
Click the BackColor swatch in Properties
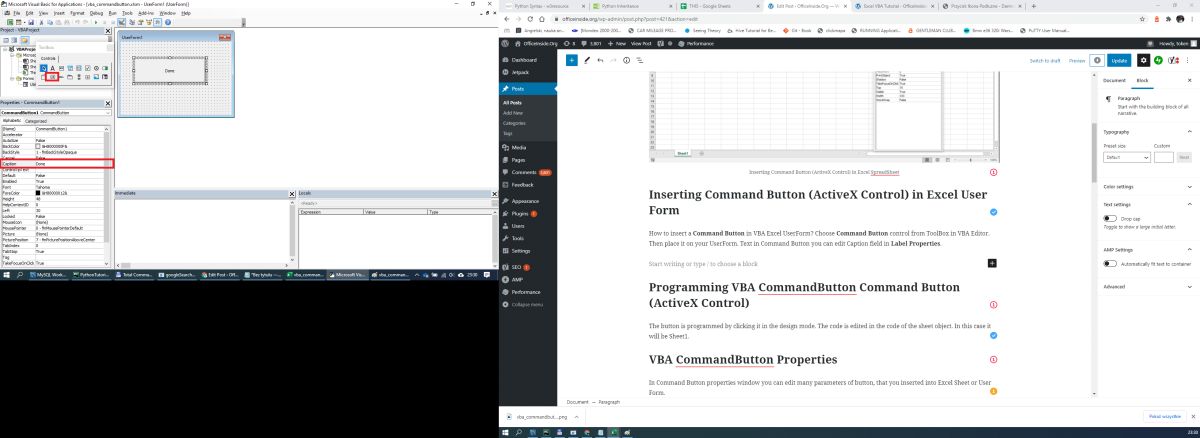coord(39,145)
